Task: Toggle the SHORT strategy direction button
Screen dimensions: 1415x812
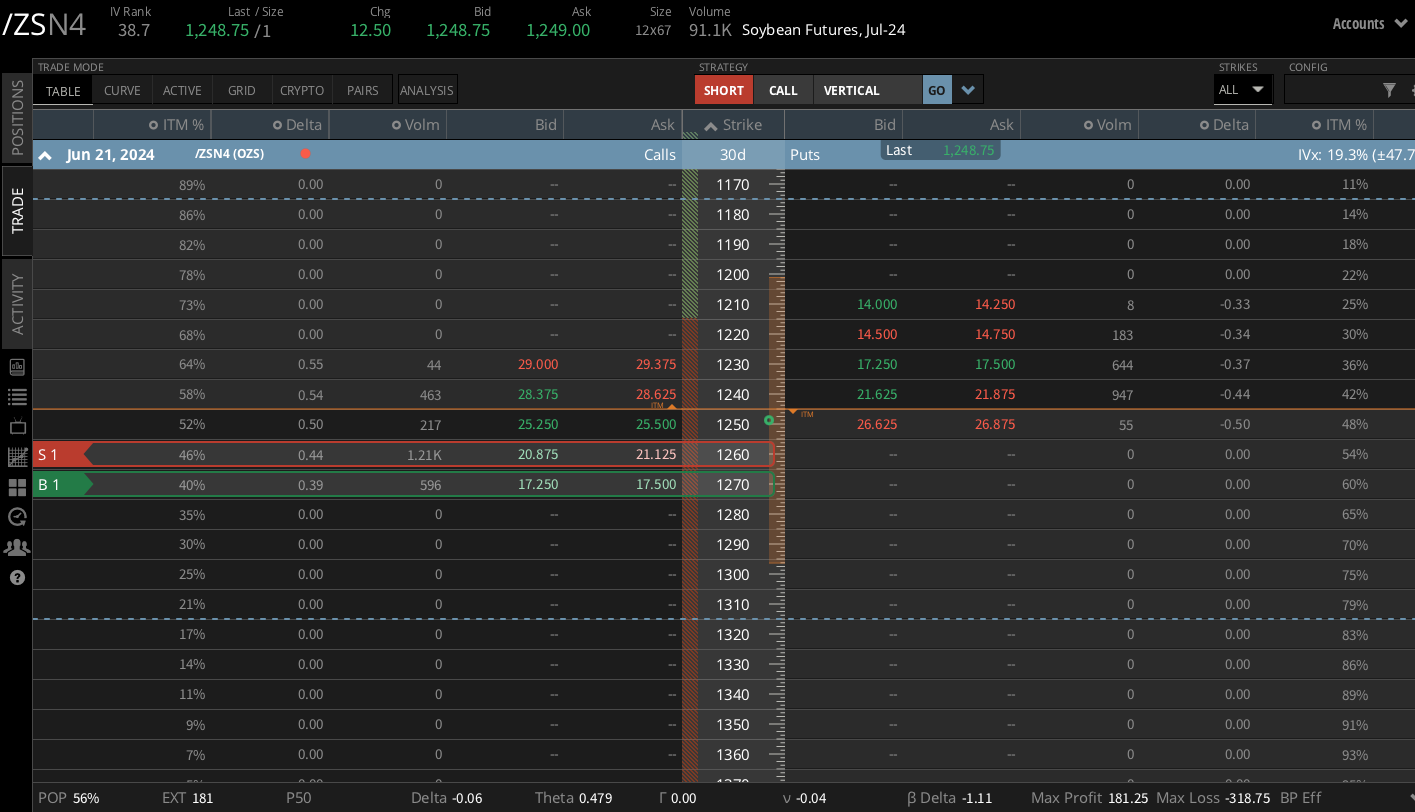Action: [x=724, y=90]
